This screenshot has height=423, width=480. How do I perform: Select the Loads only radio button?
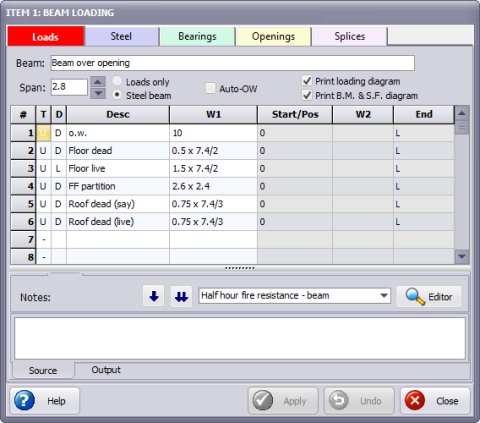[x=117, y=81]
